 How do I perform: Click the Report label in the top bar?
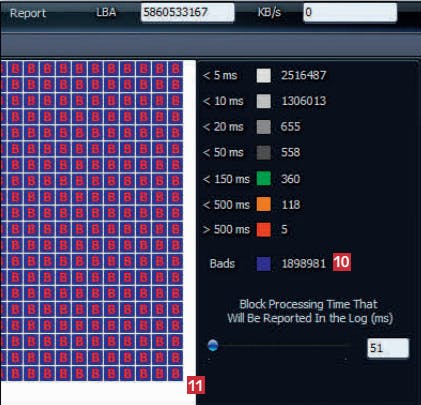[28, 13]
